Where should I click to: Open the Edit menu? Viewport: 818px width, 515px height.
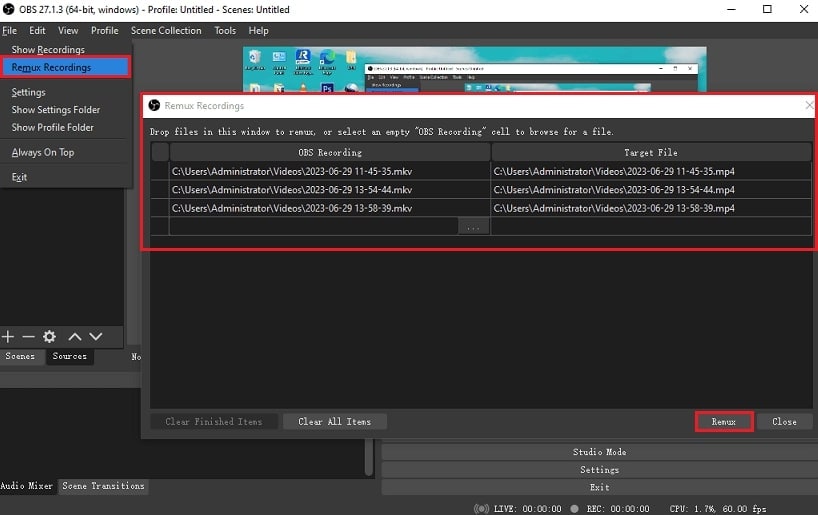click(x=37, y=31)
